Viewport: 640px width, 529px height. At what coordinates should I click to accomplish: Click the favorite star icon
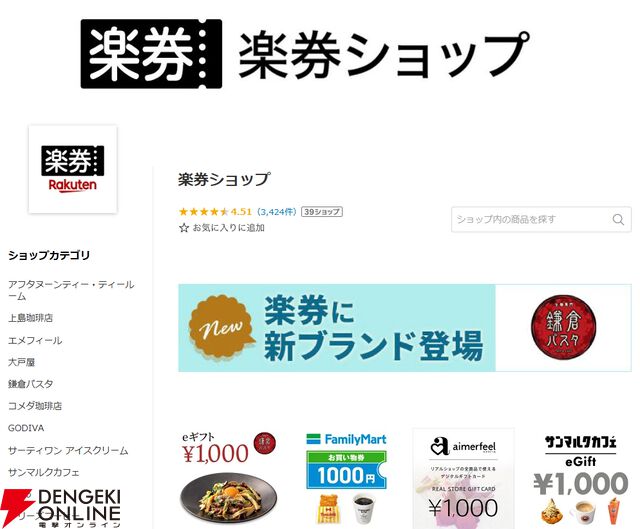(x=184, y=228)
